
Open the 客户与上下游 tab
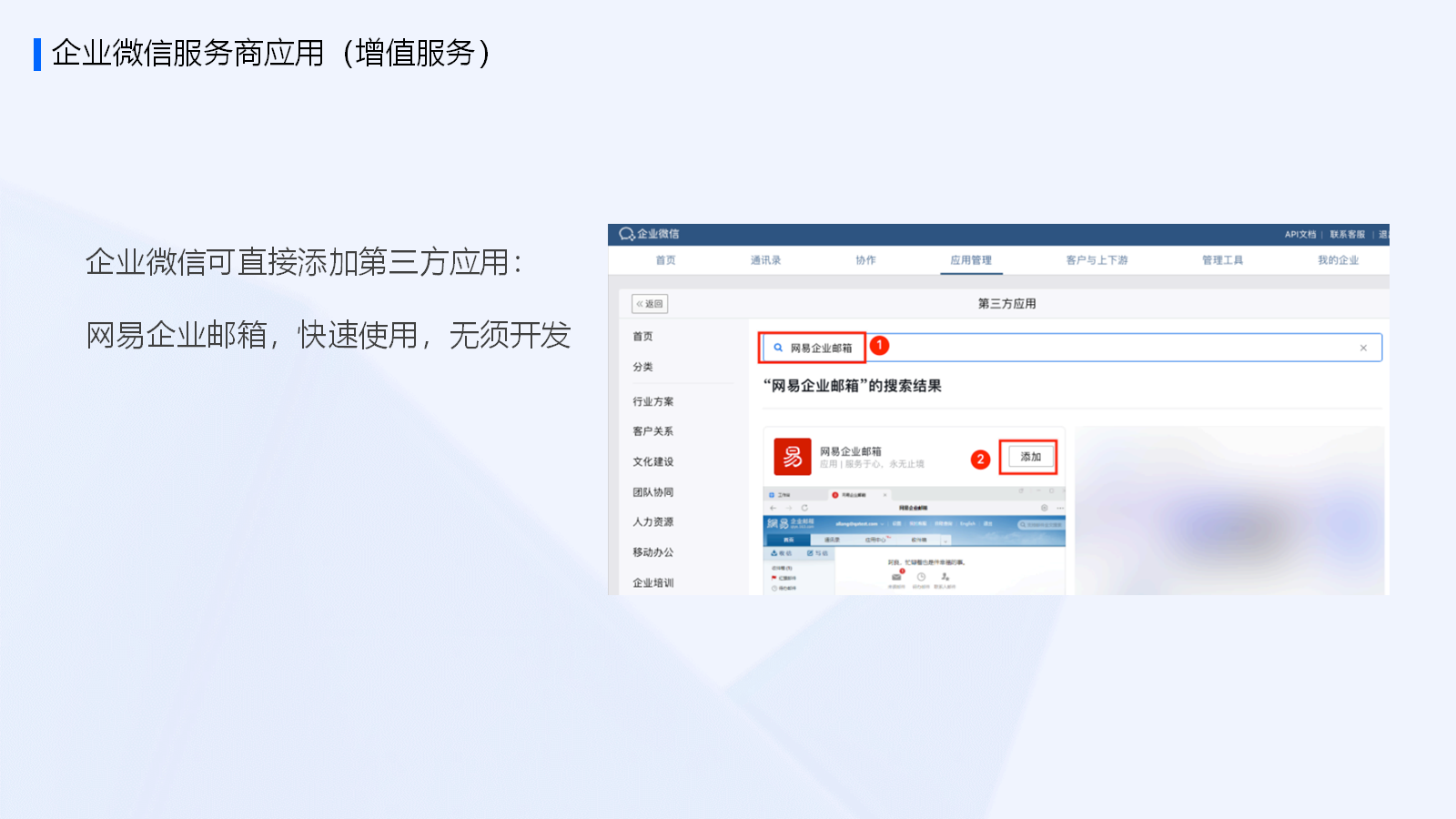1097,260
